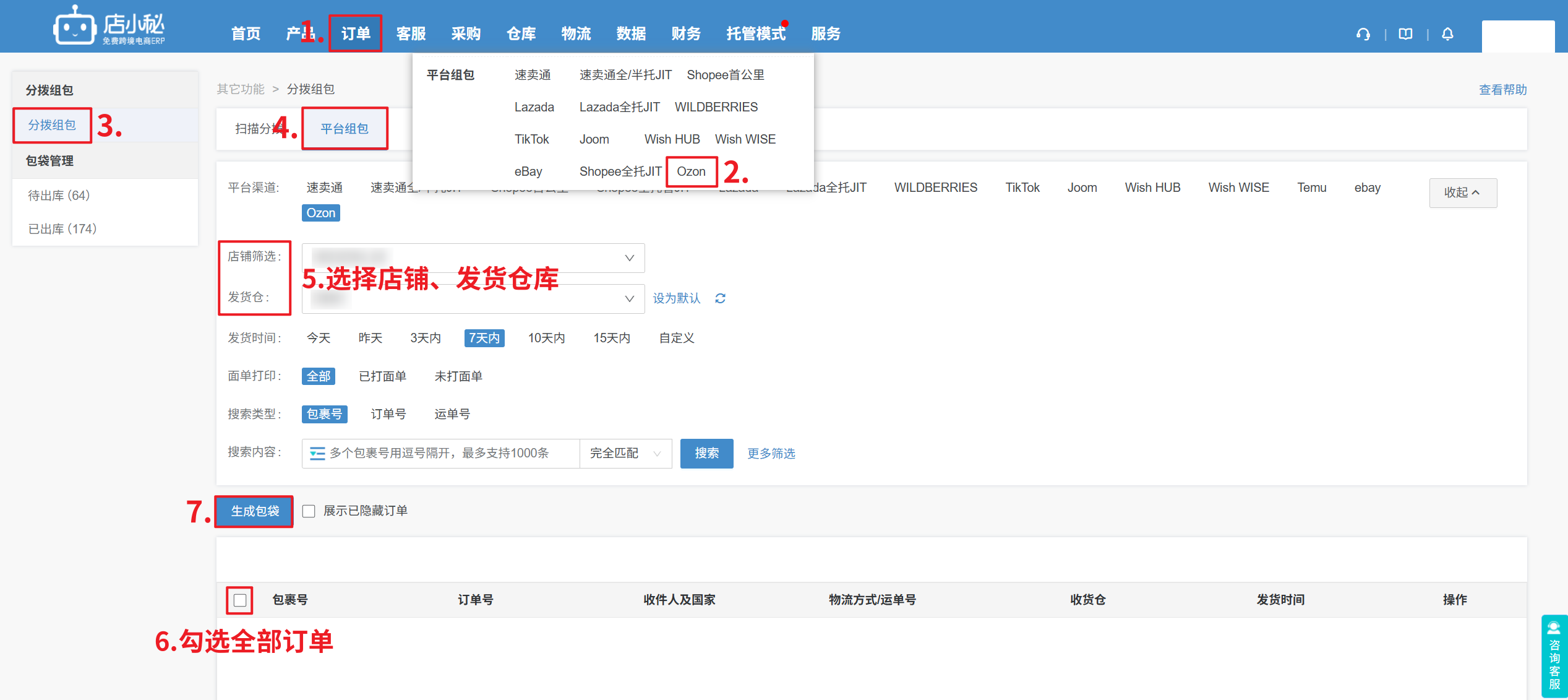Open the 采购 top menu
Screen dimensions: 1568x700
click(466, 33)
